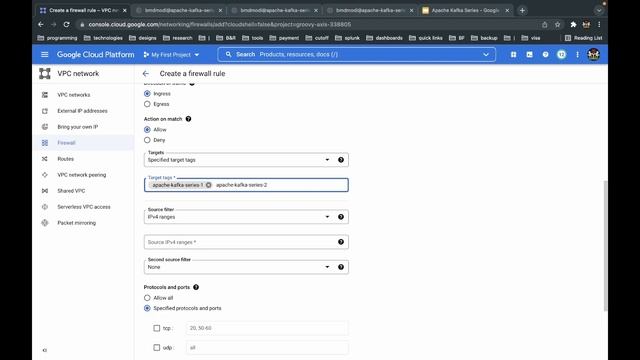Show help for Protocols and ports
Screen dimensions: 640x360
coord(196,287)
